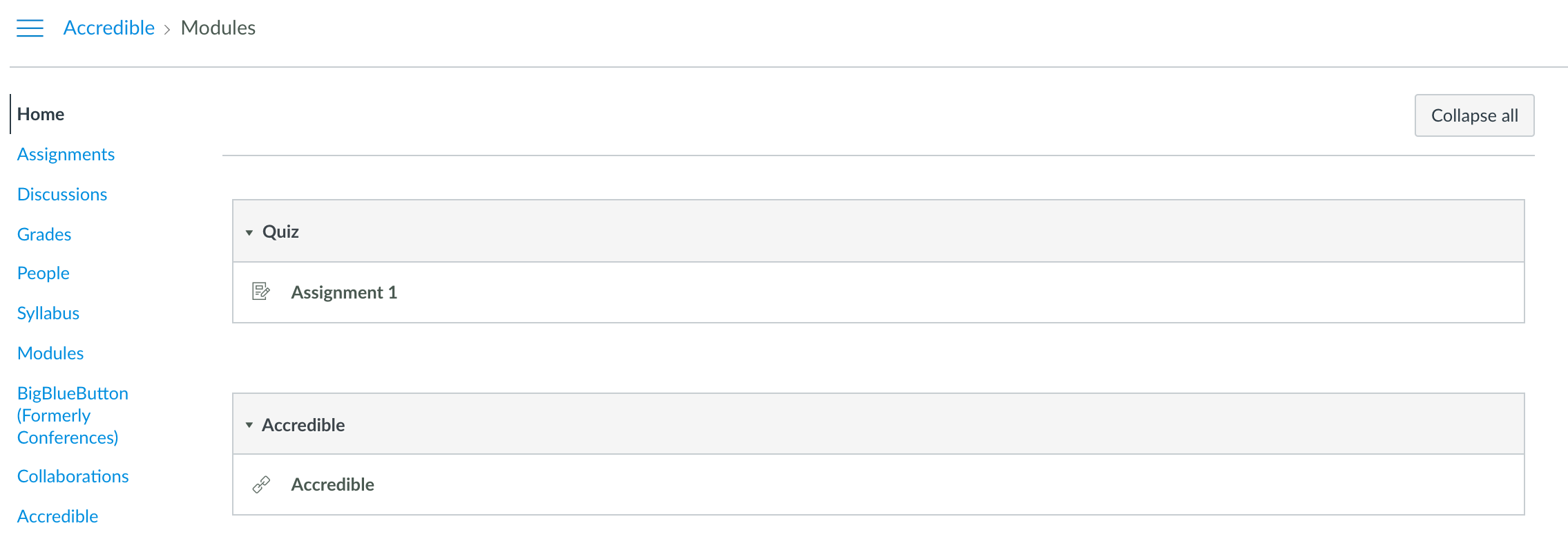
Task: Open the global navigation hamburger menu
Action: click(30, 28)
